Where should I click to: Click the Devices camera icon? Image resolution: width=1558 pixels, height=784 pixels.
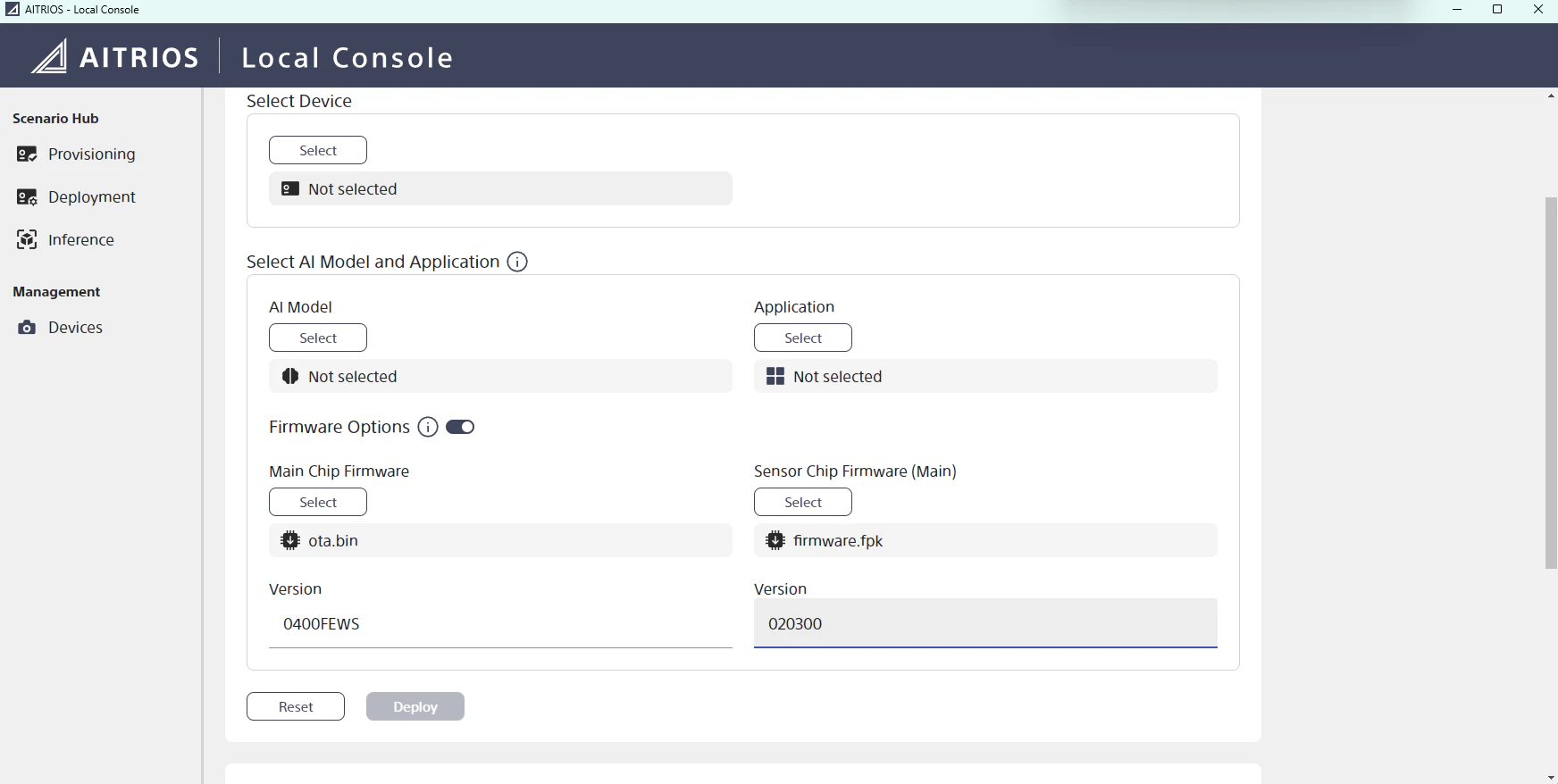[x=27, y=328]
